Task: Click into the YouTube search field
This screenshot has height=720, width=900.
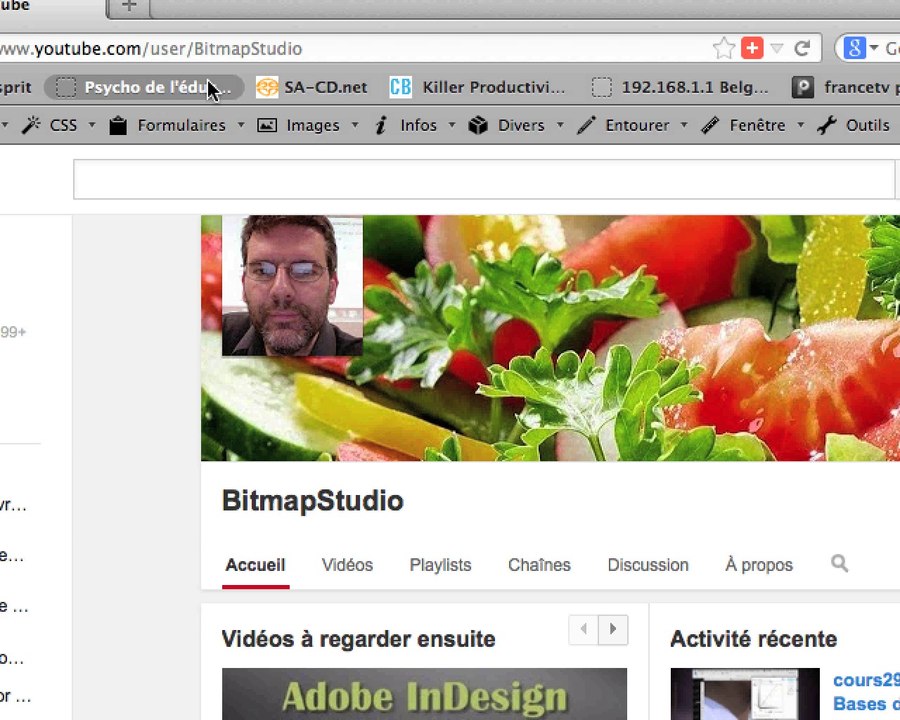Action: (484, 180)
